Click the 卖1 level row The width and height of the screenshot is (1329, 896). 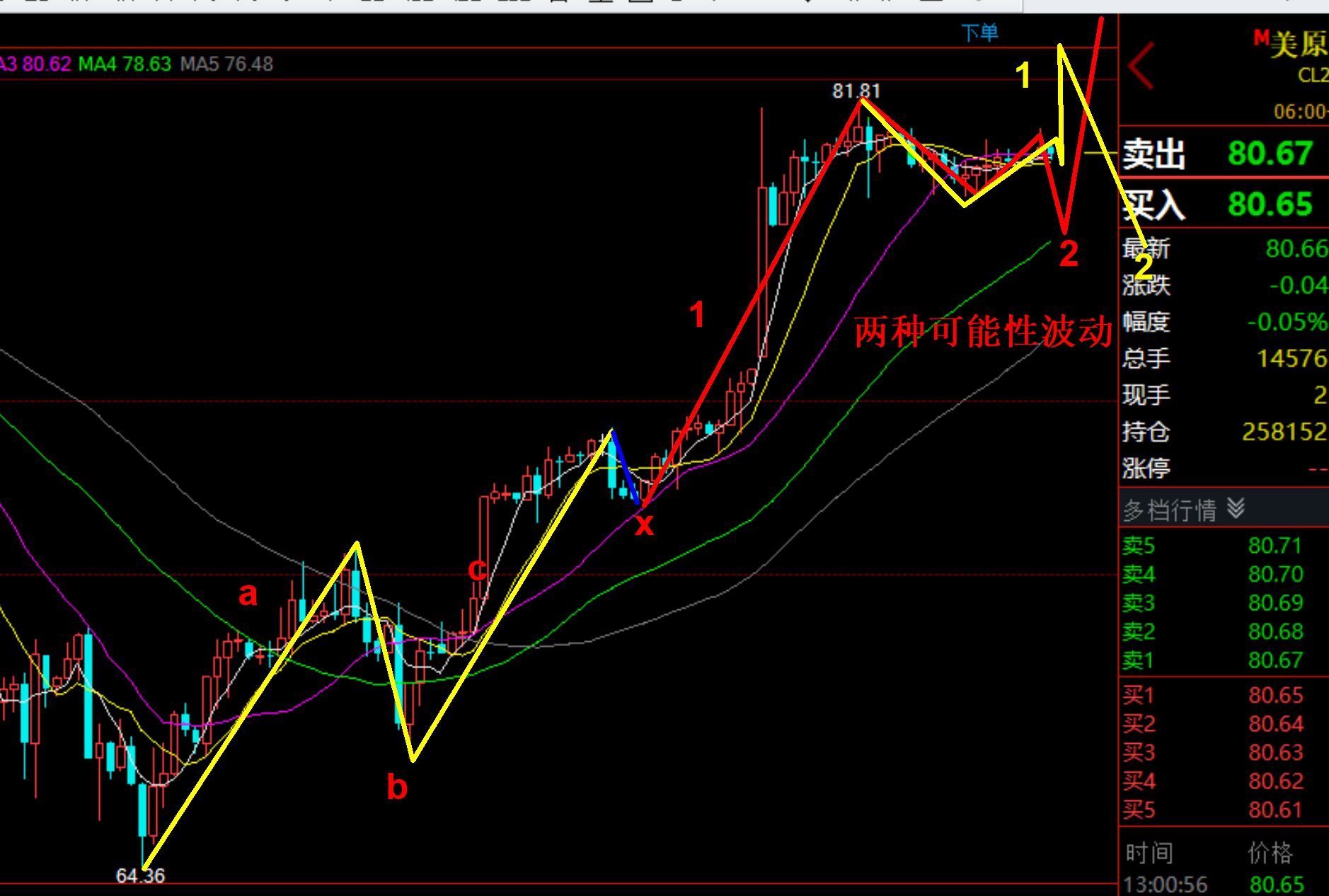(1224, 660)
